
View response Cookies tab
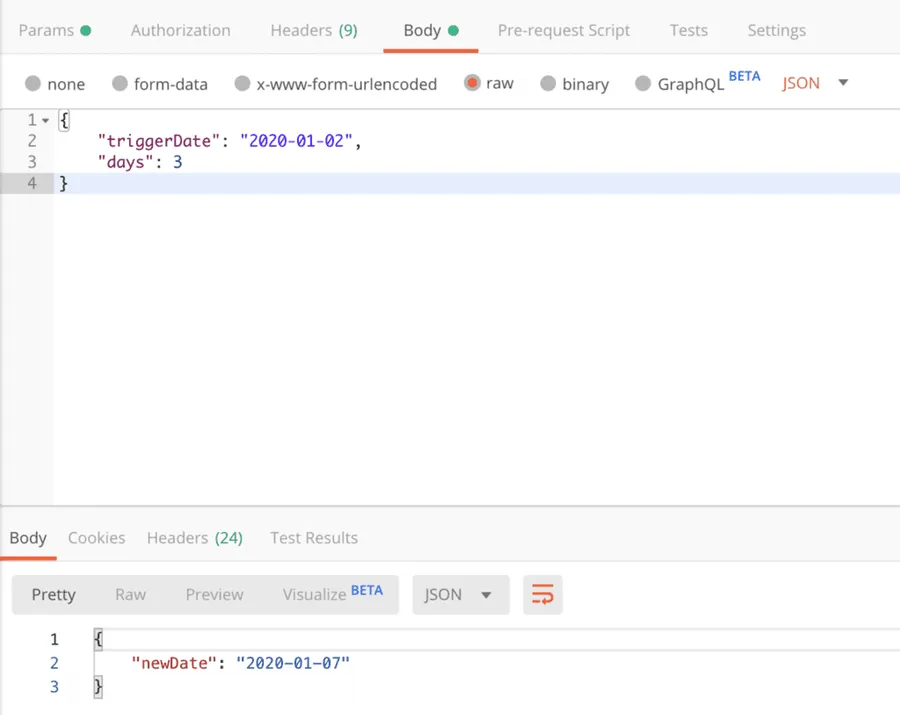96,538
